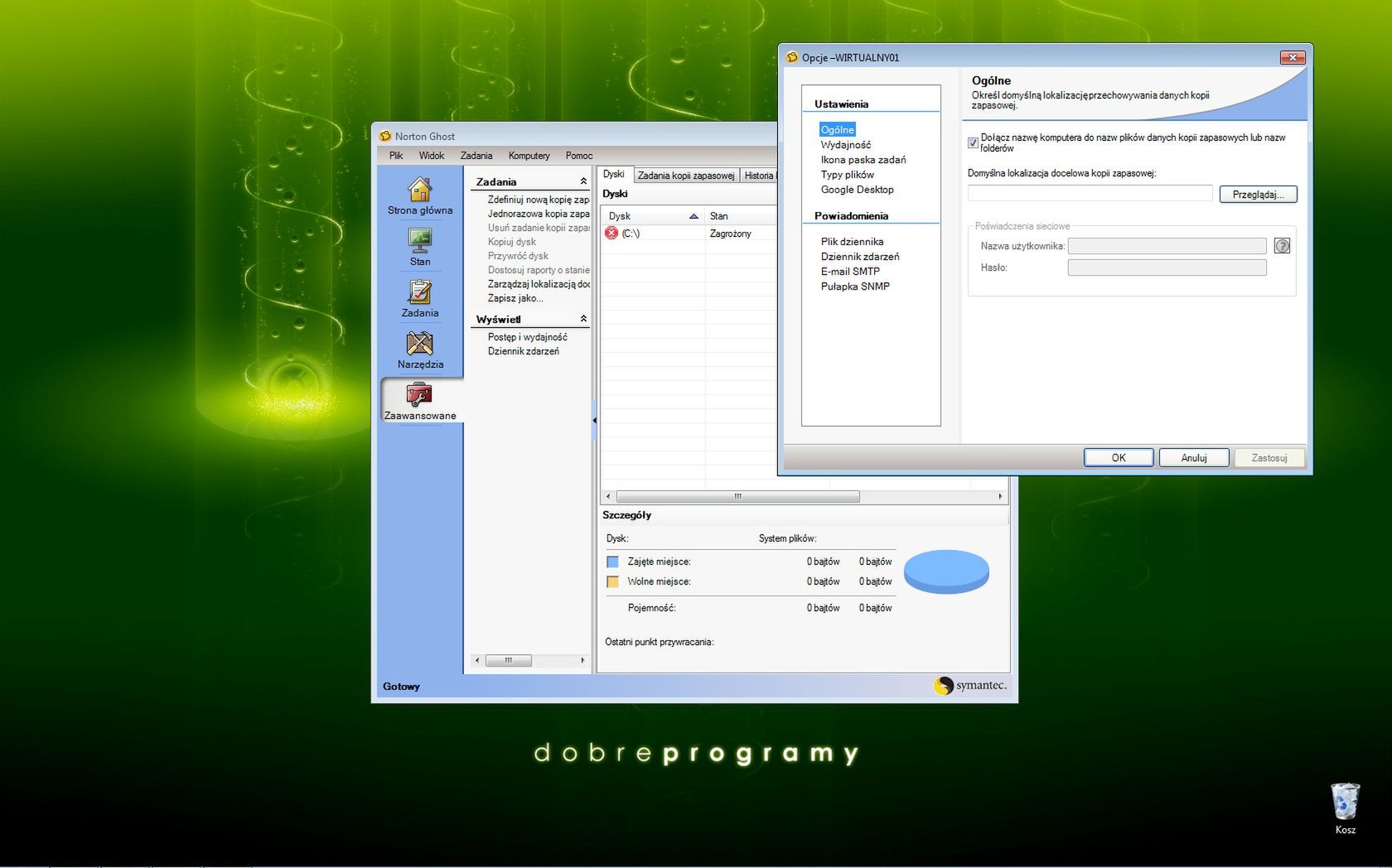
Task: Open the Zadania menu in menu bar
Action: click(x=476, y=156)
